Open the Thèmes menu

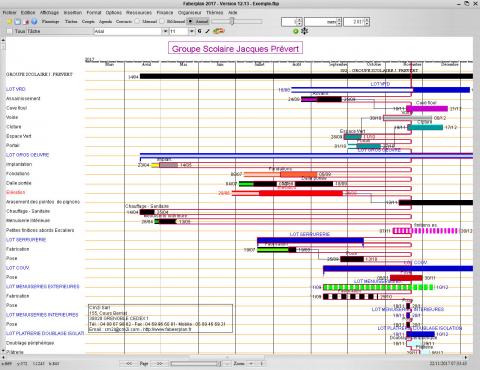tap(214, 12)
